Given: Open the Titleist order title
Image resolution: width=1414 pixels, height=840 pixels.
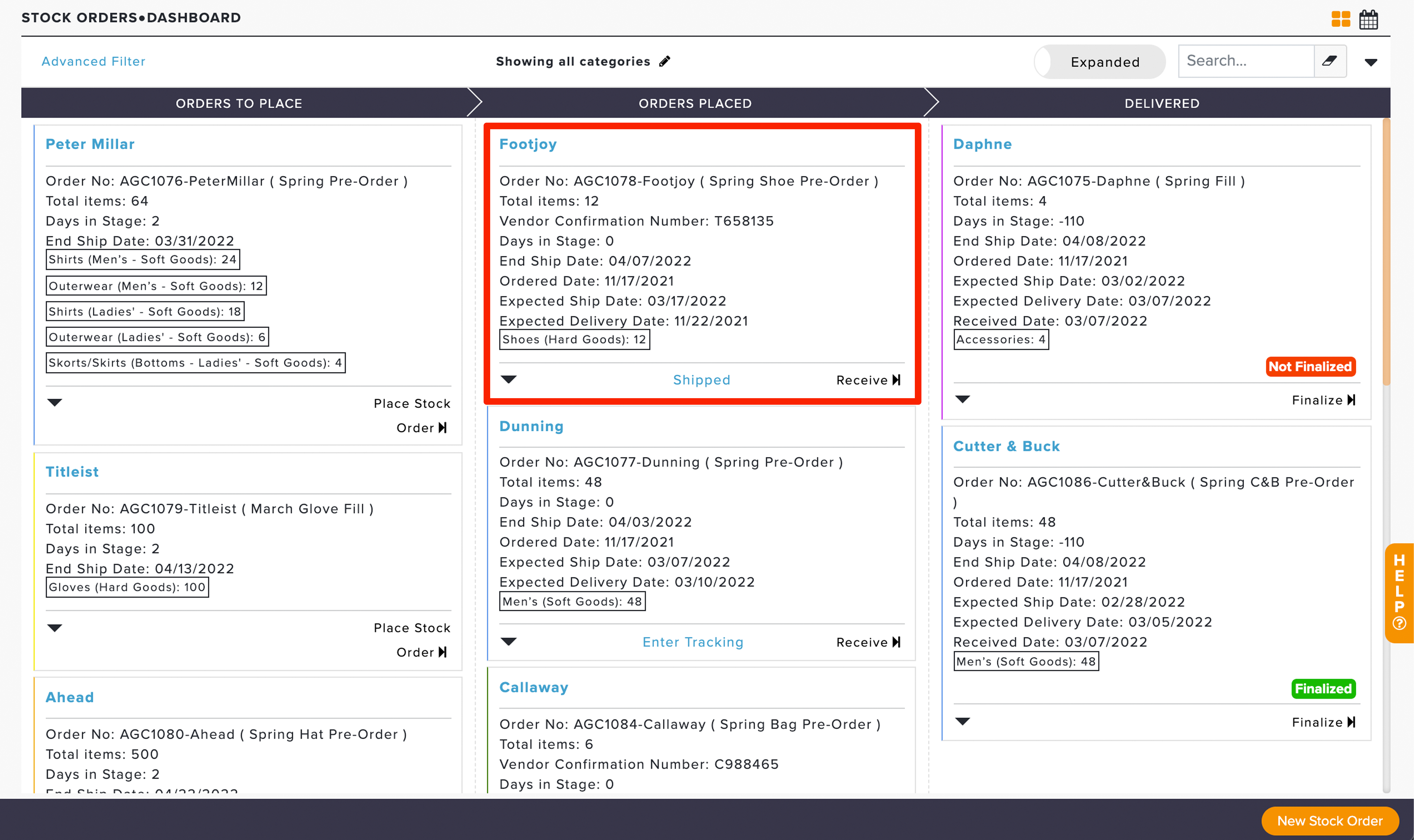Looking at the screenshot, I should pyautogui.click(x=72, y=471).
